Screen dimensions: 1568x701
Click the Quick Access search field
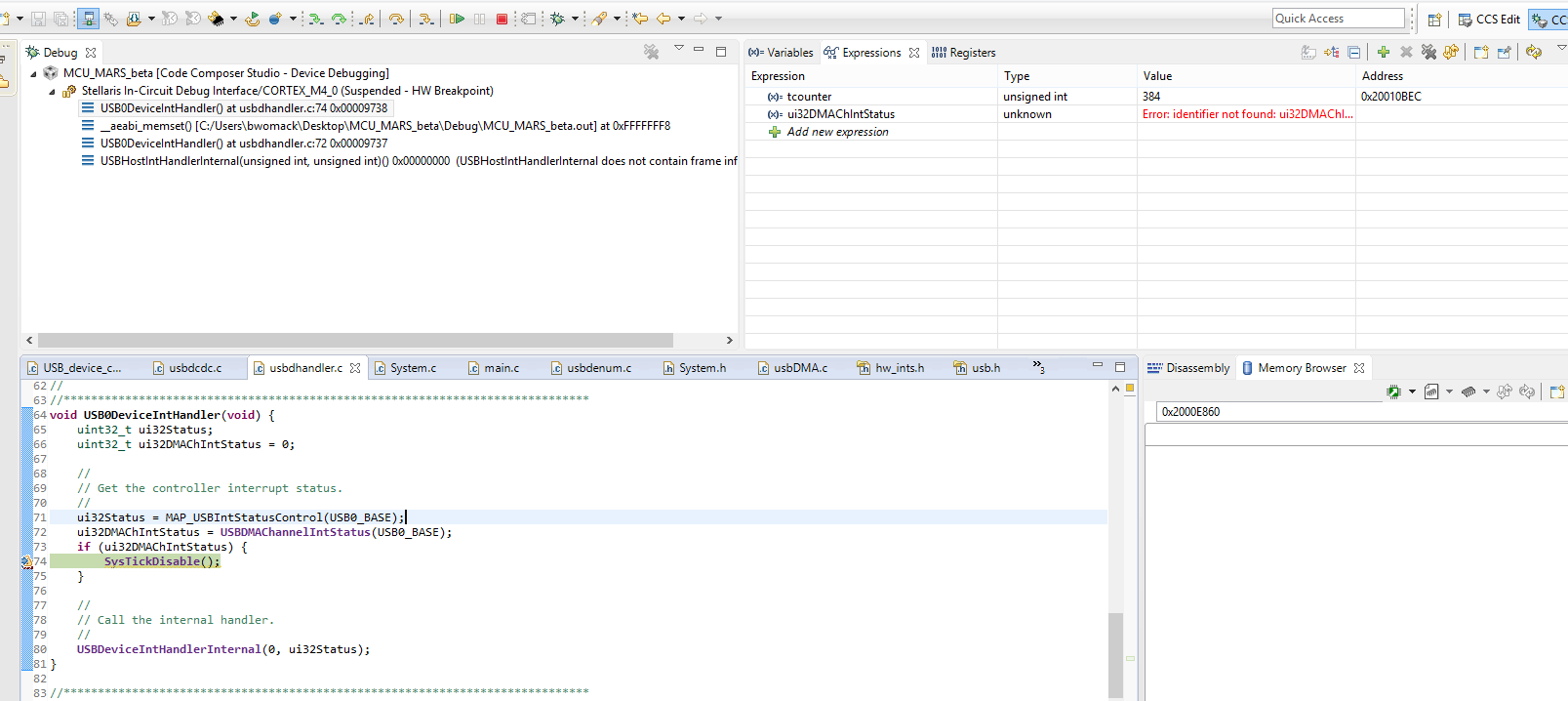pyautogui.click(x=1338, y=19)
